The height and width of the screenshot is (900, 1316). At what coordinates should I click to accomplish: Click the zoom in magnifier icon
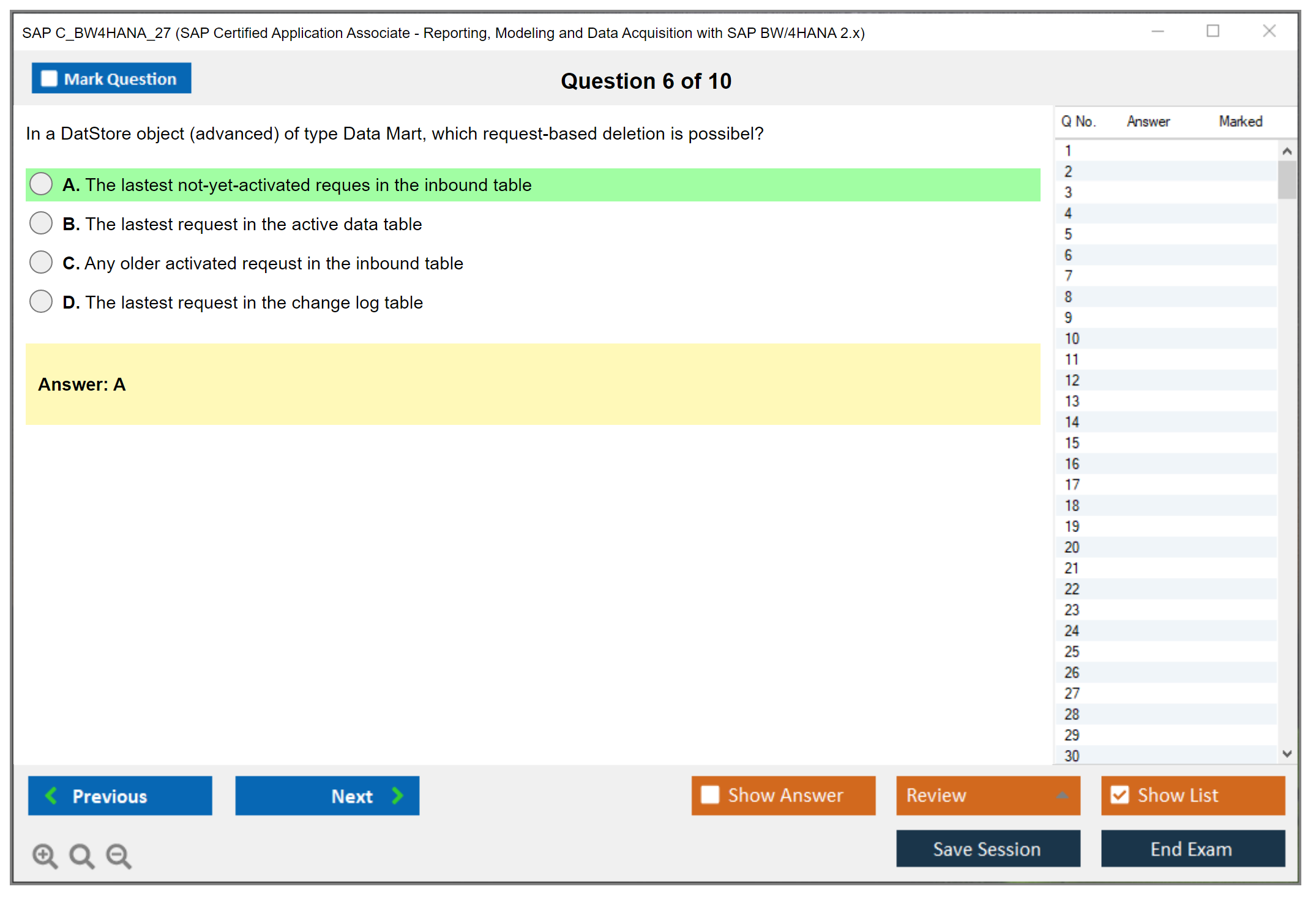pyautogui.click(x=45, y=855)
